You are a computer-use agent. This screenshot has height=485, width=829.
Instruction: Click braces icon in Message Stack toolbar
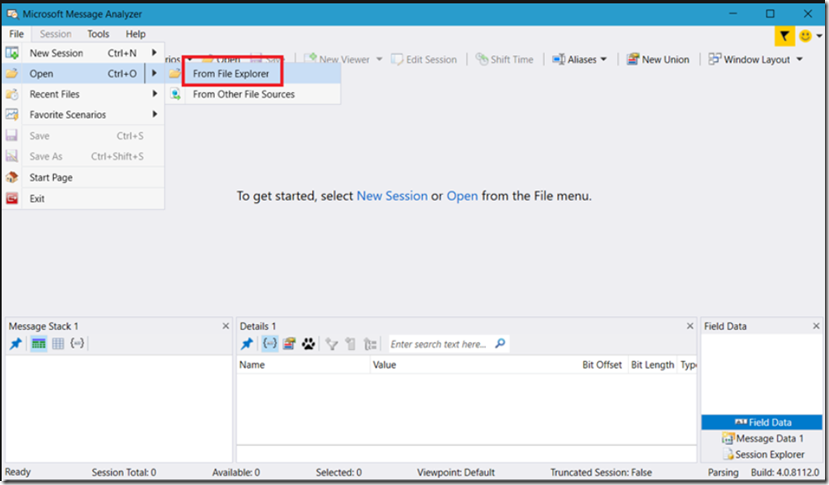77,344
